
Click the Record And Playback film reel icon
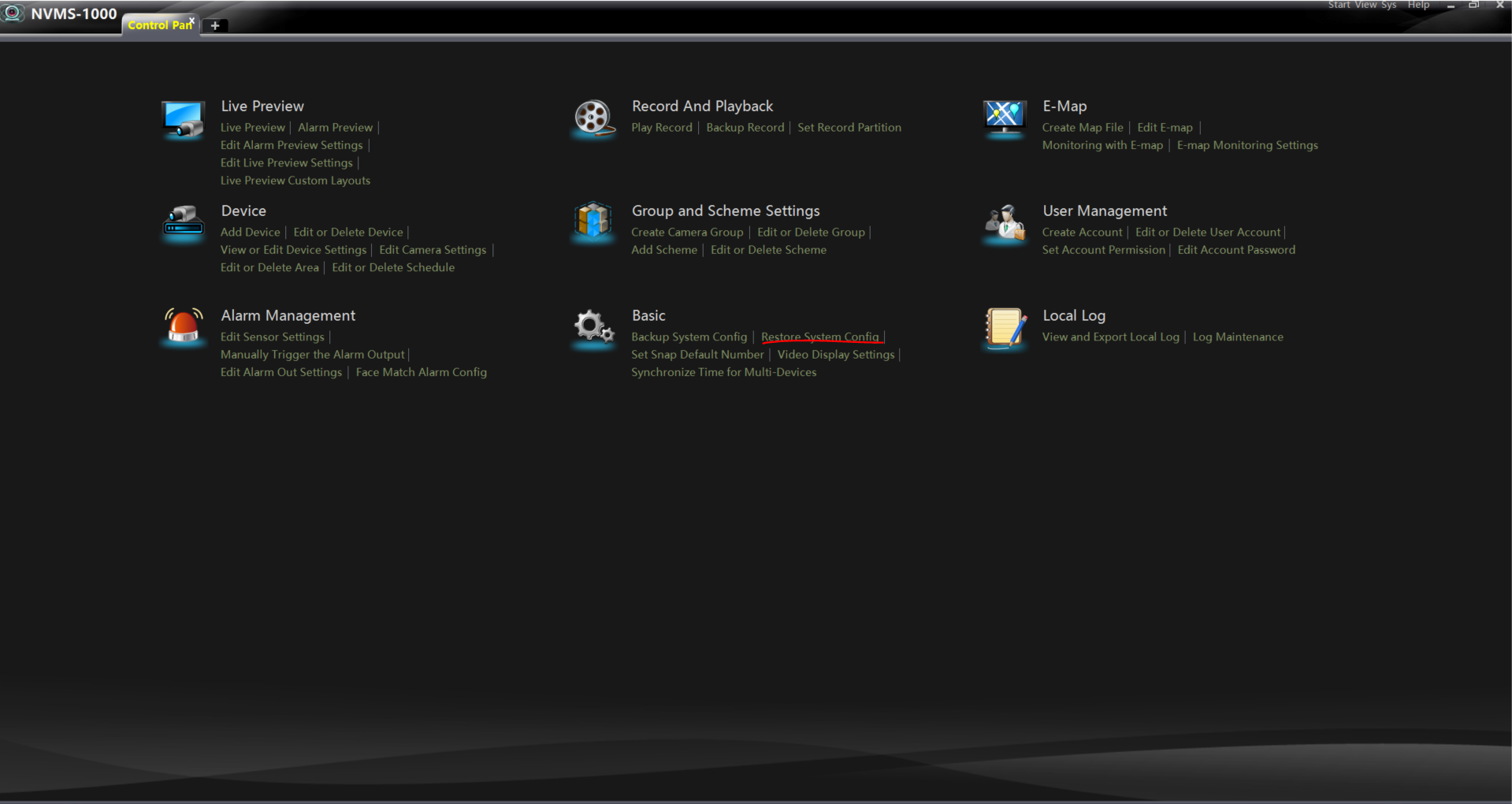[593, 118]
